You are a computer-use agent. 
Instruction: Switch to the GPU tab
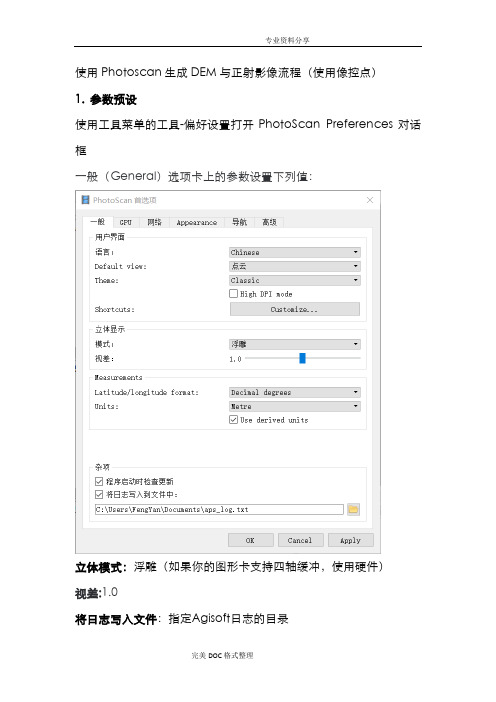coord(125,222)
